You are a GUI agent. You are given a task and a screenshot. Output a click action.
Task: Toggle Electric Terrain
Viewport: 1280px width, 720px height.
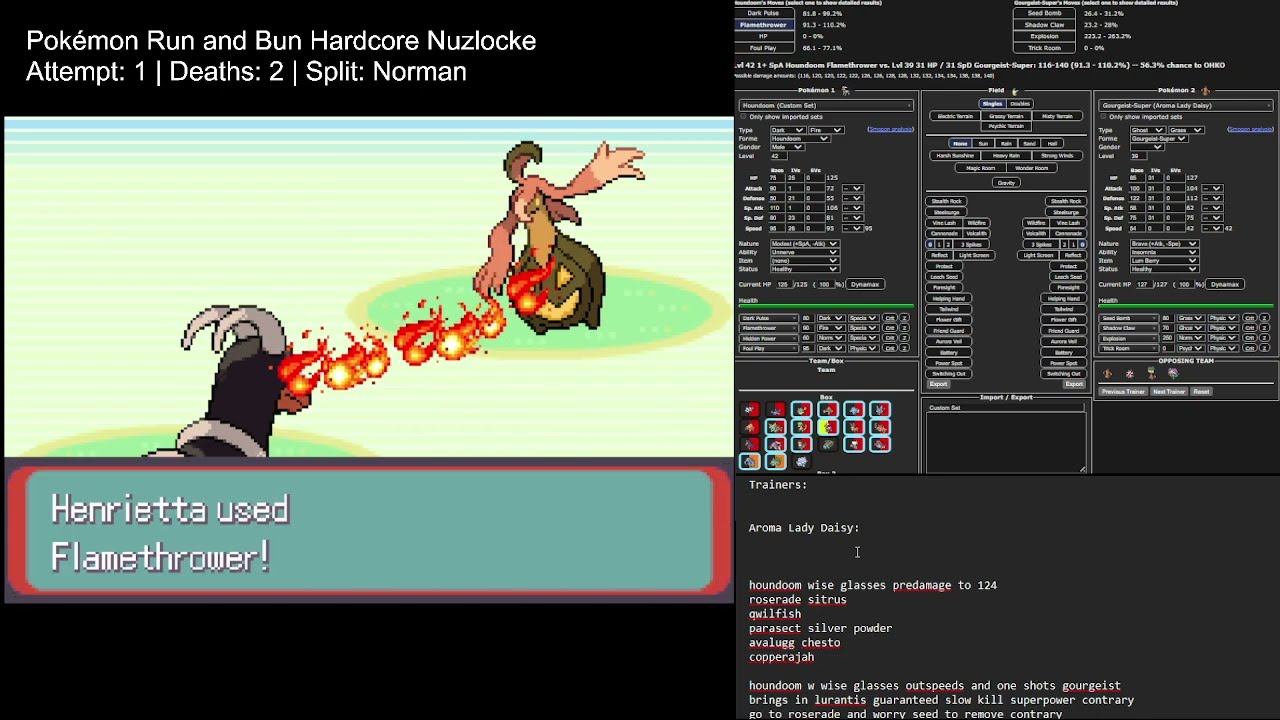pyautogui.click(x=955, y=116)
